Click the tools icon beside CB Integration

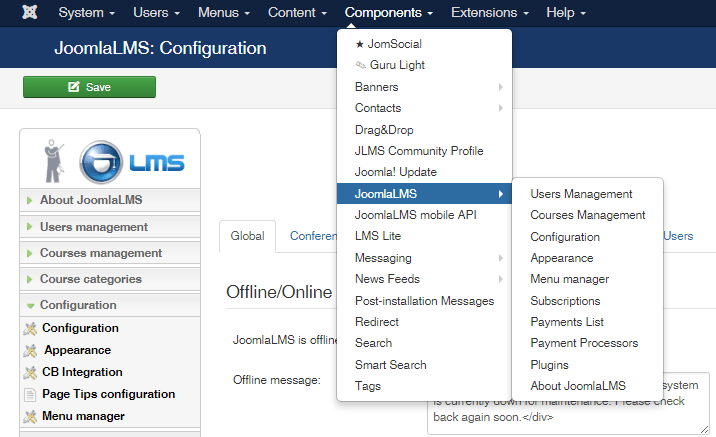[30, 372]
